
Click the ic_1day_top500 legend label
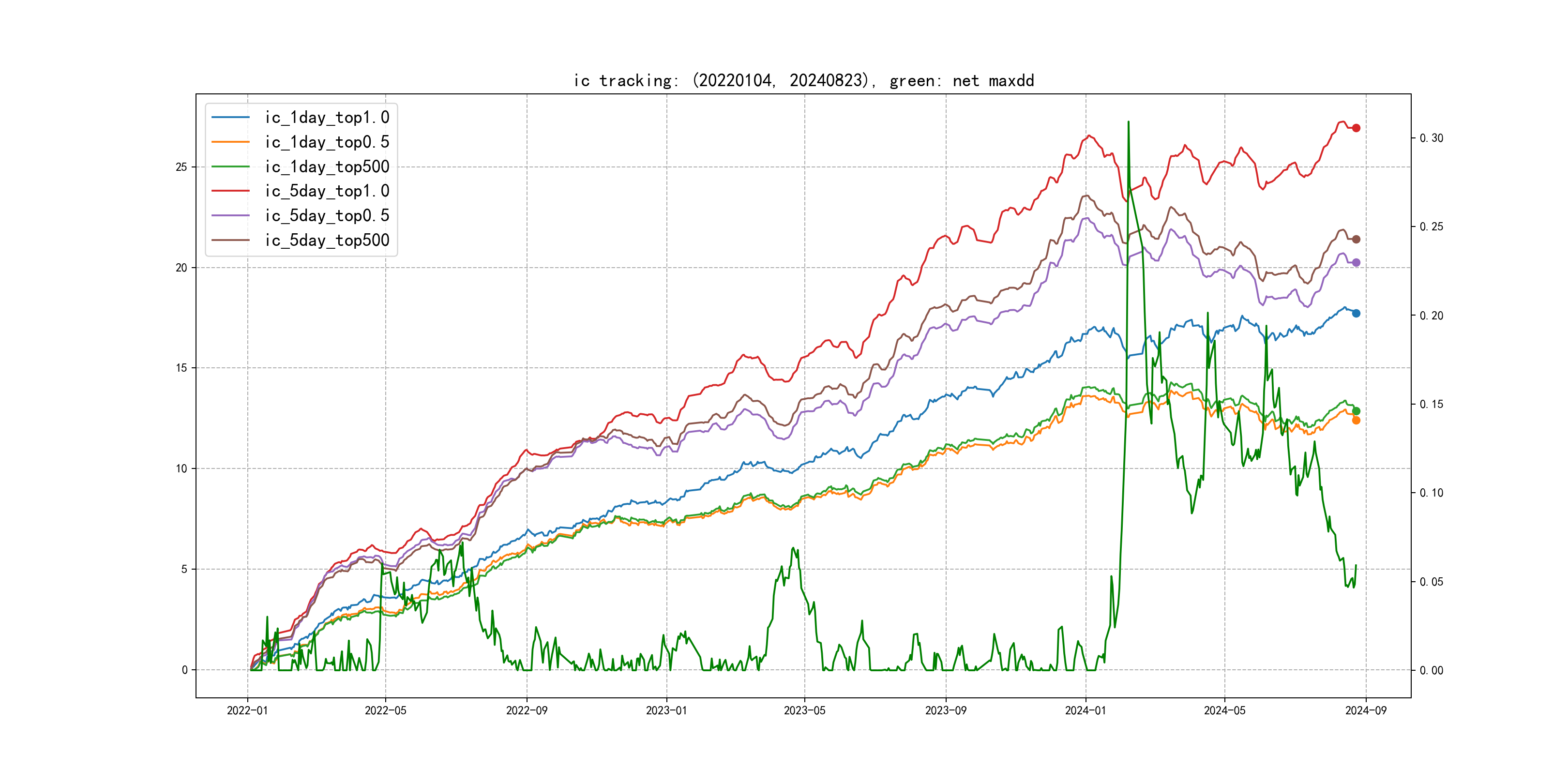pos(327,167)
